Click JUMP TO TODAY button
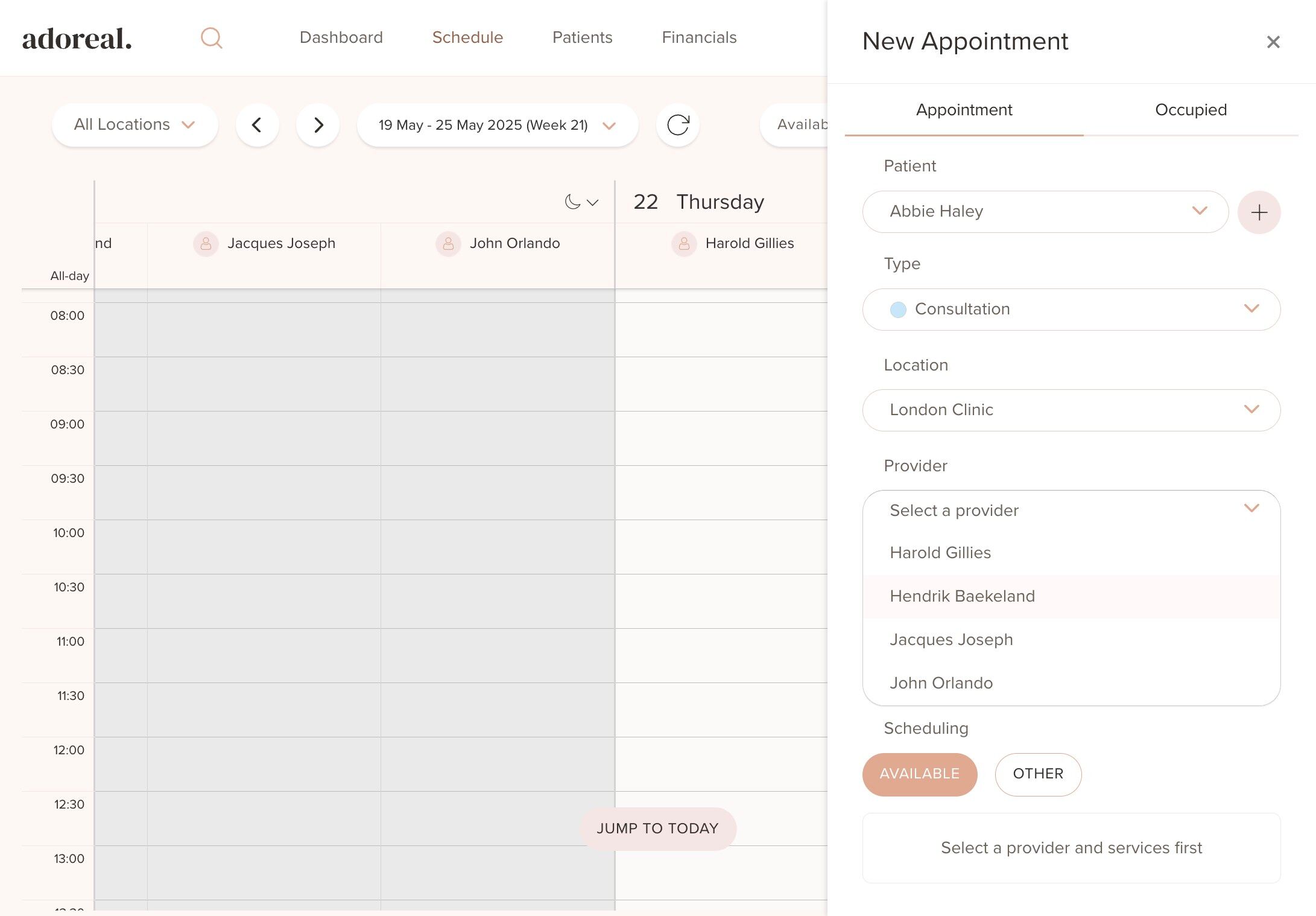1316x916 pixels. 657,829
